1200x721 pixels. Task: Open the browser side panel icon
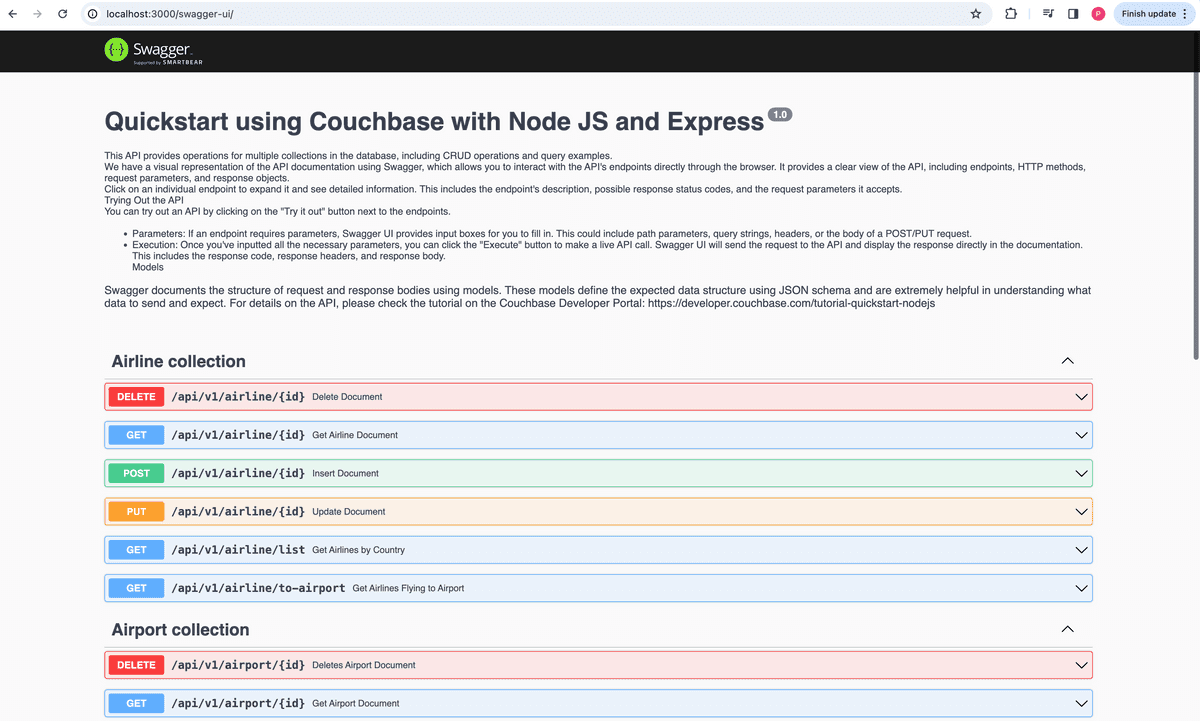click(1073, 14)
